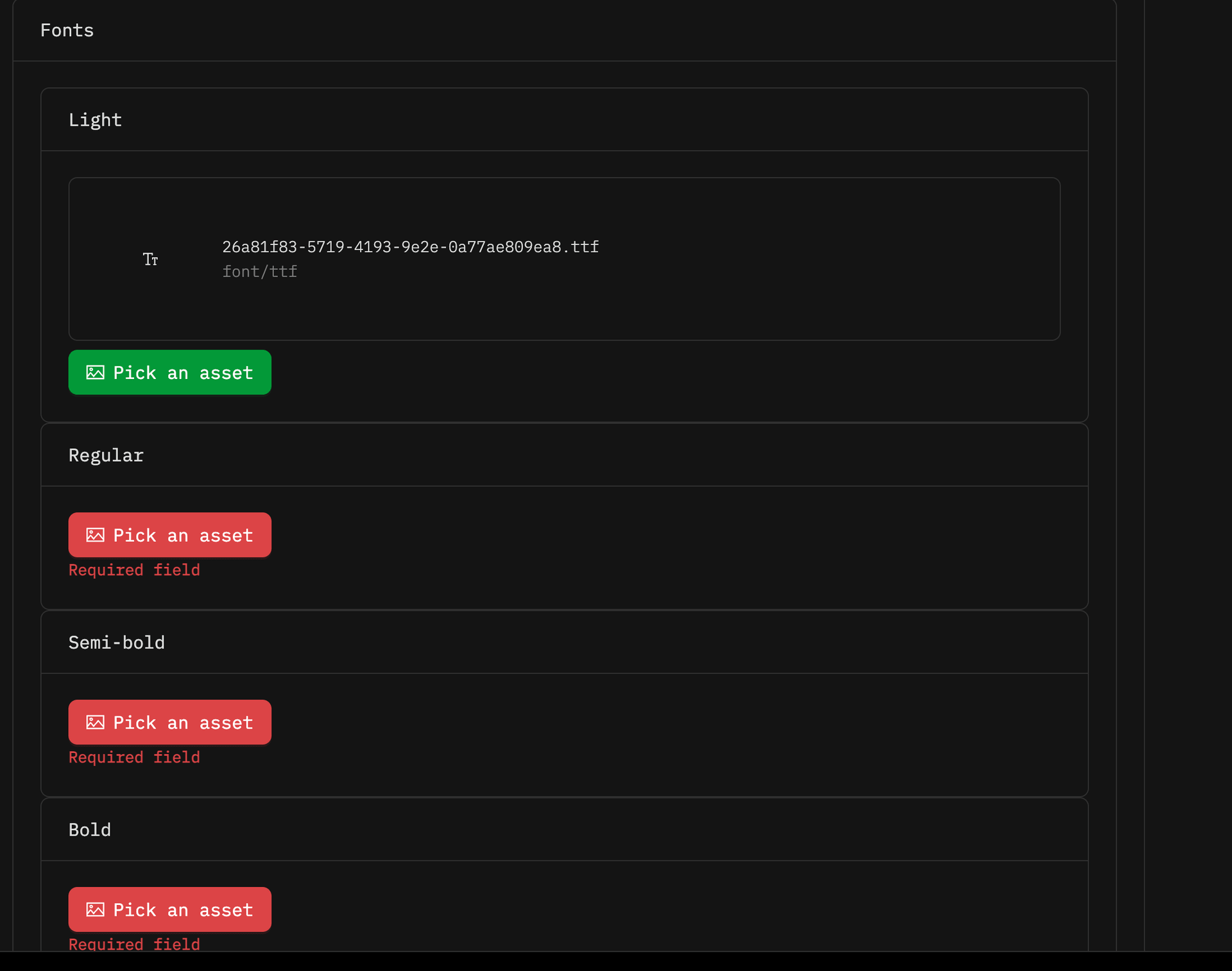
Task: Click Required field error under Bold
Action: click(x=134, y=944)
